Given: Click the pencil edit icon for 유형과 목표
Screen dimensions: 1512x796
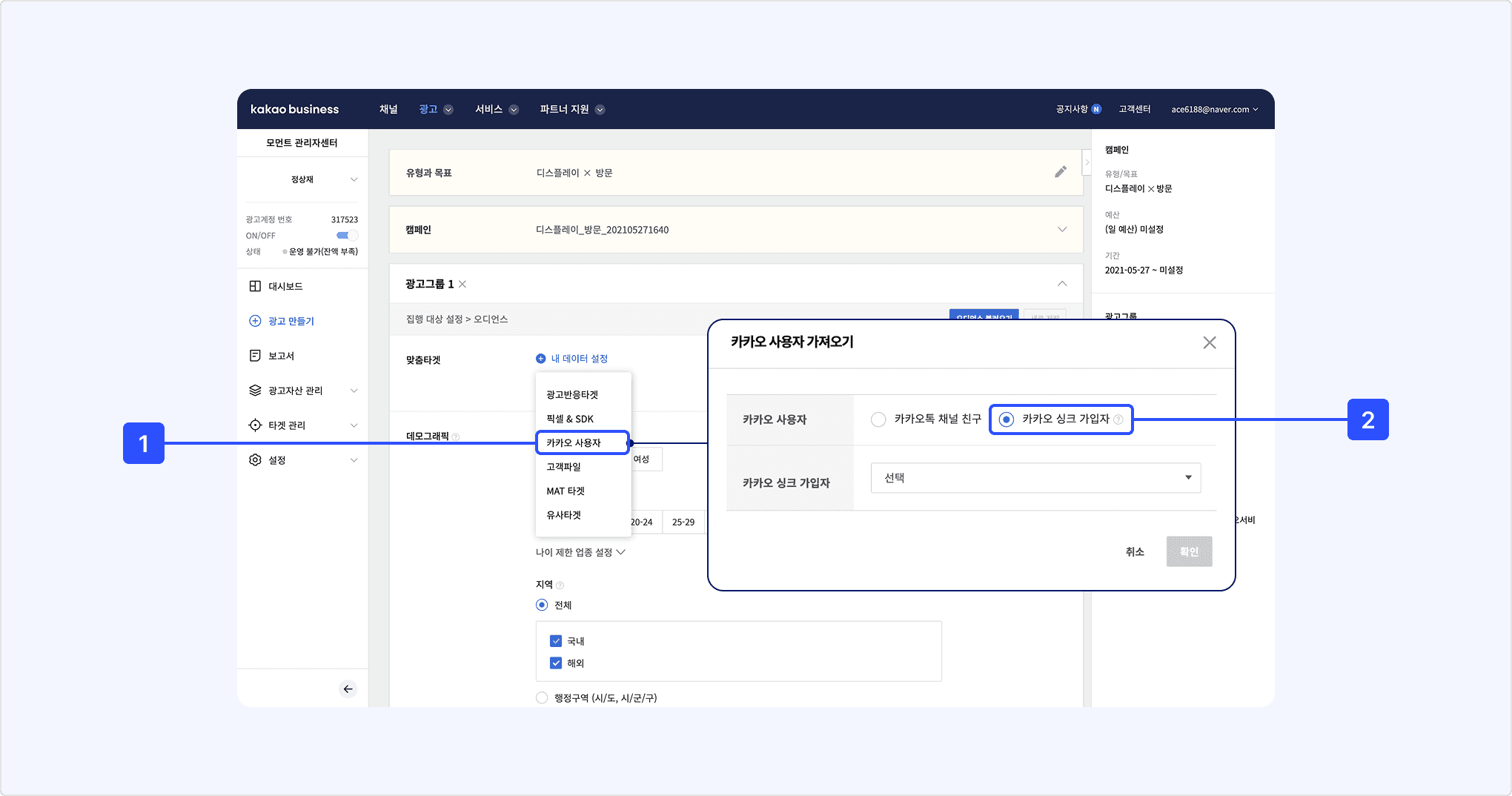Looking at the screenshot, I should [x=1061, y=172].
